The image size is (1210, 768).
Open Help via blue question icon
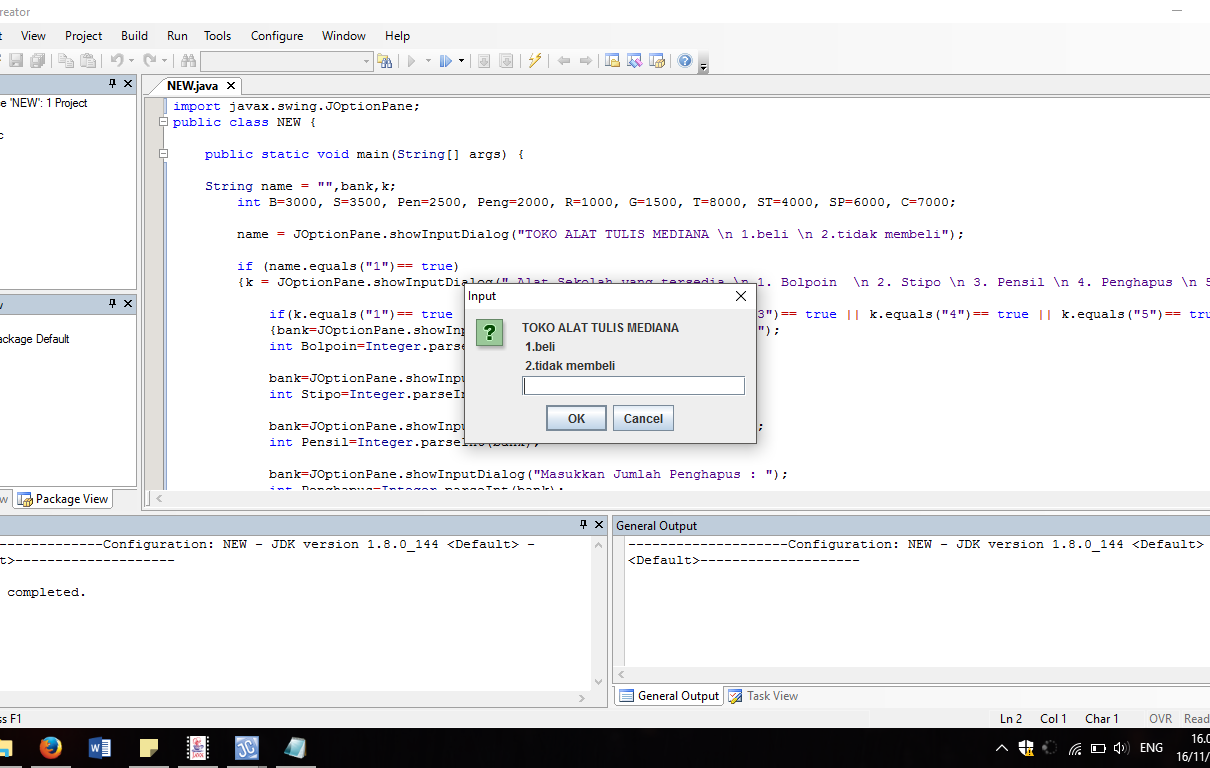pos(685,61)
